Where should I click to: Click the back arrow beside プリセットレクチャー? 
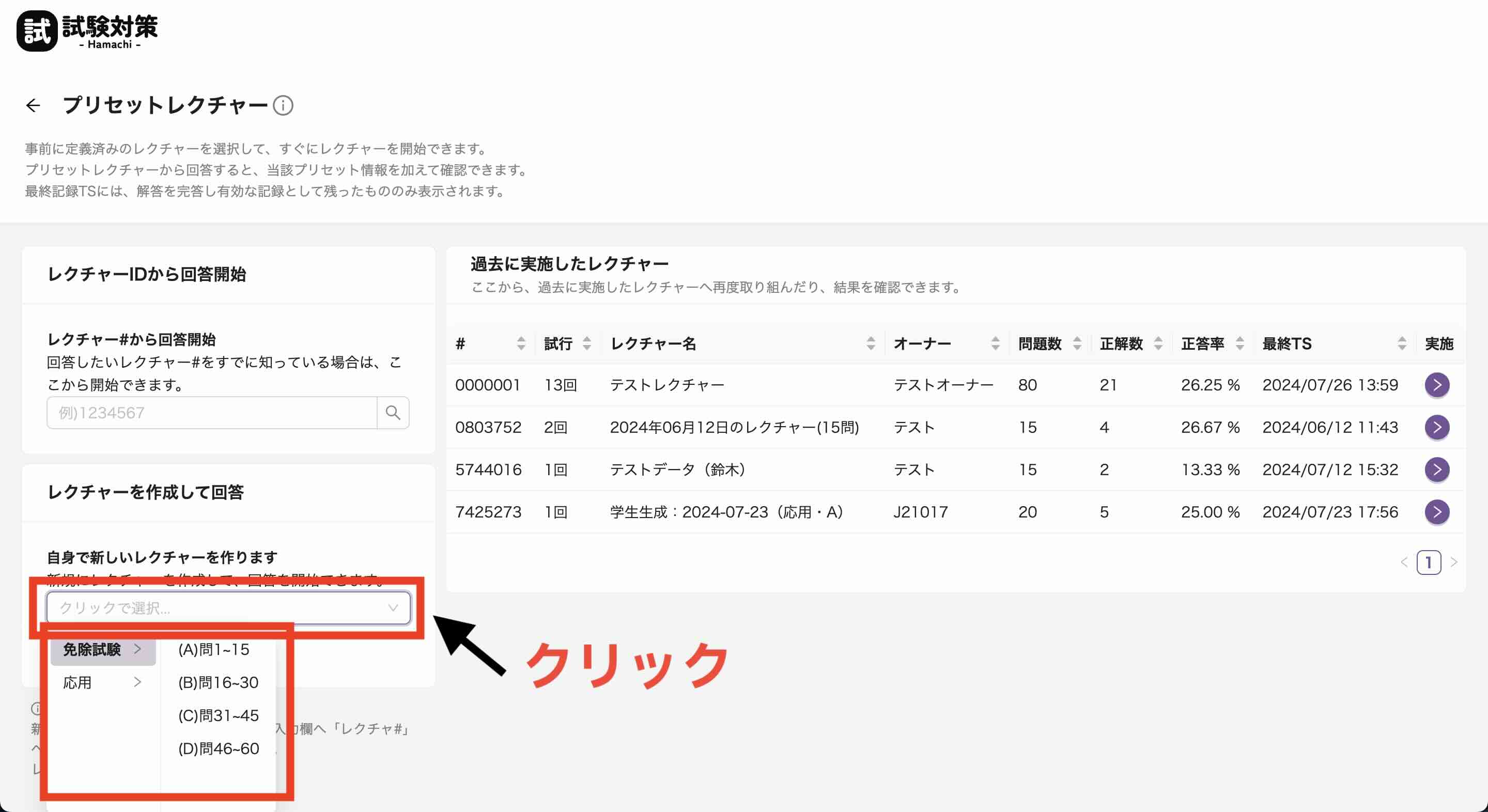tap(33, 105)
